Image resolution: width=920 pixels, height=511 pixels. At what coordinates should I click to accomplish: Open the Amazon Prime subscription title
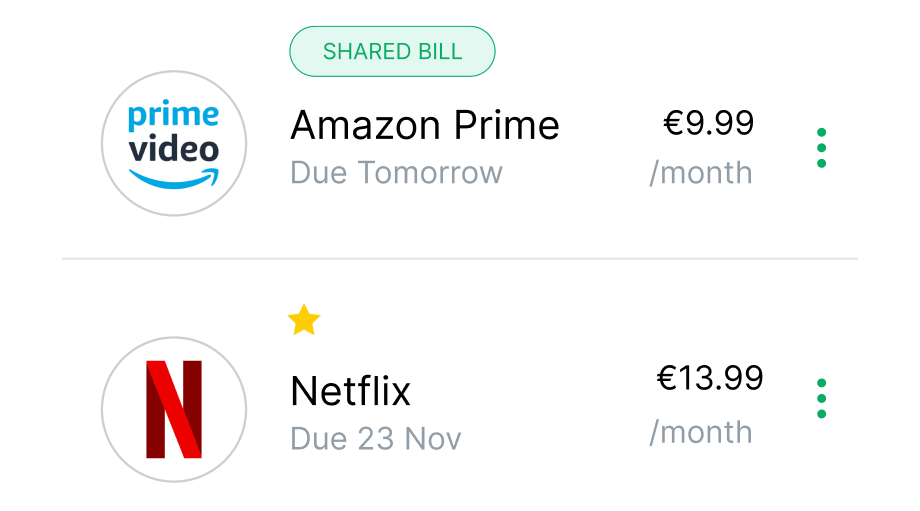424,126
